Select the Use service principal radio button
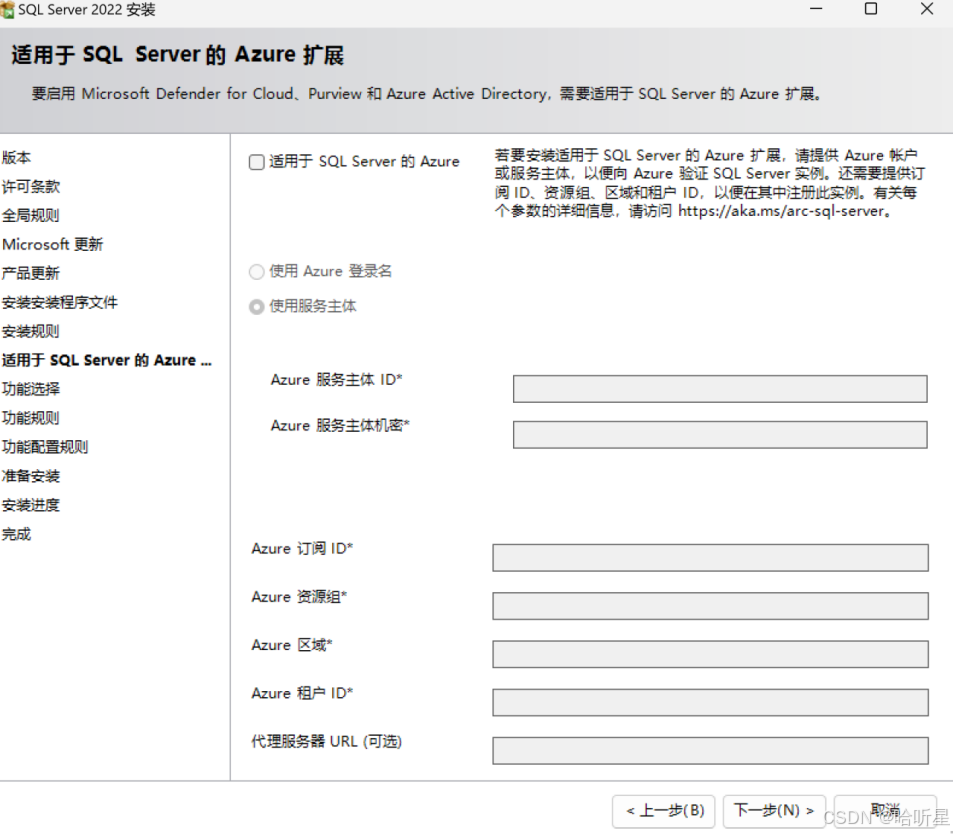 257,306
